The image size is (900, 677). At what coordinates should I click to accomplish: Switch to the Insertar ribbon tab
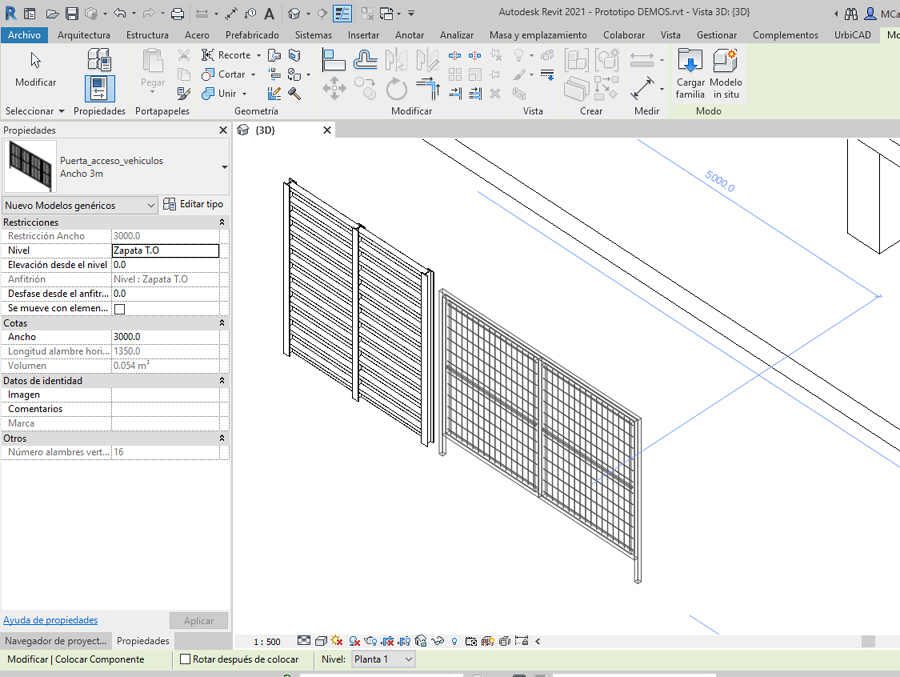click(363, 35)
